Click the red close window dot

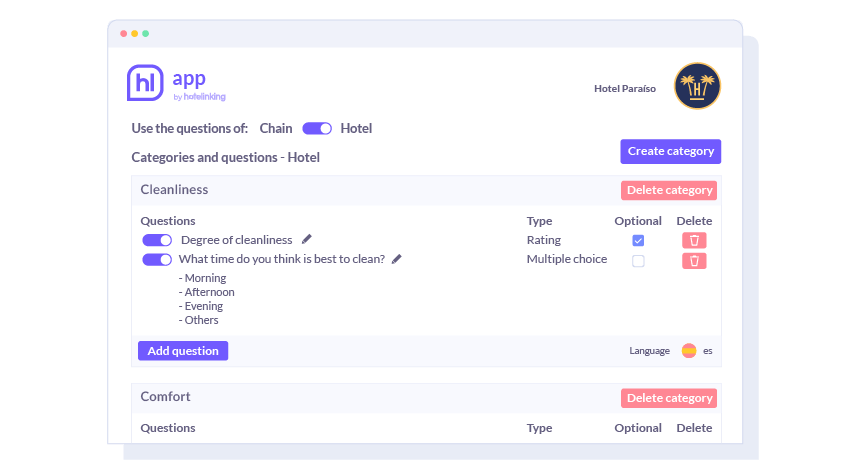coord(124,33)
